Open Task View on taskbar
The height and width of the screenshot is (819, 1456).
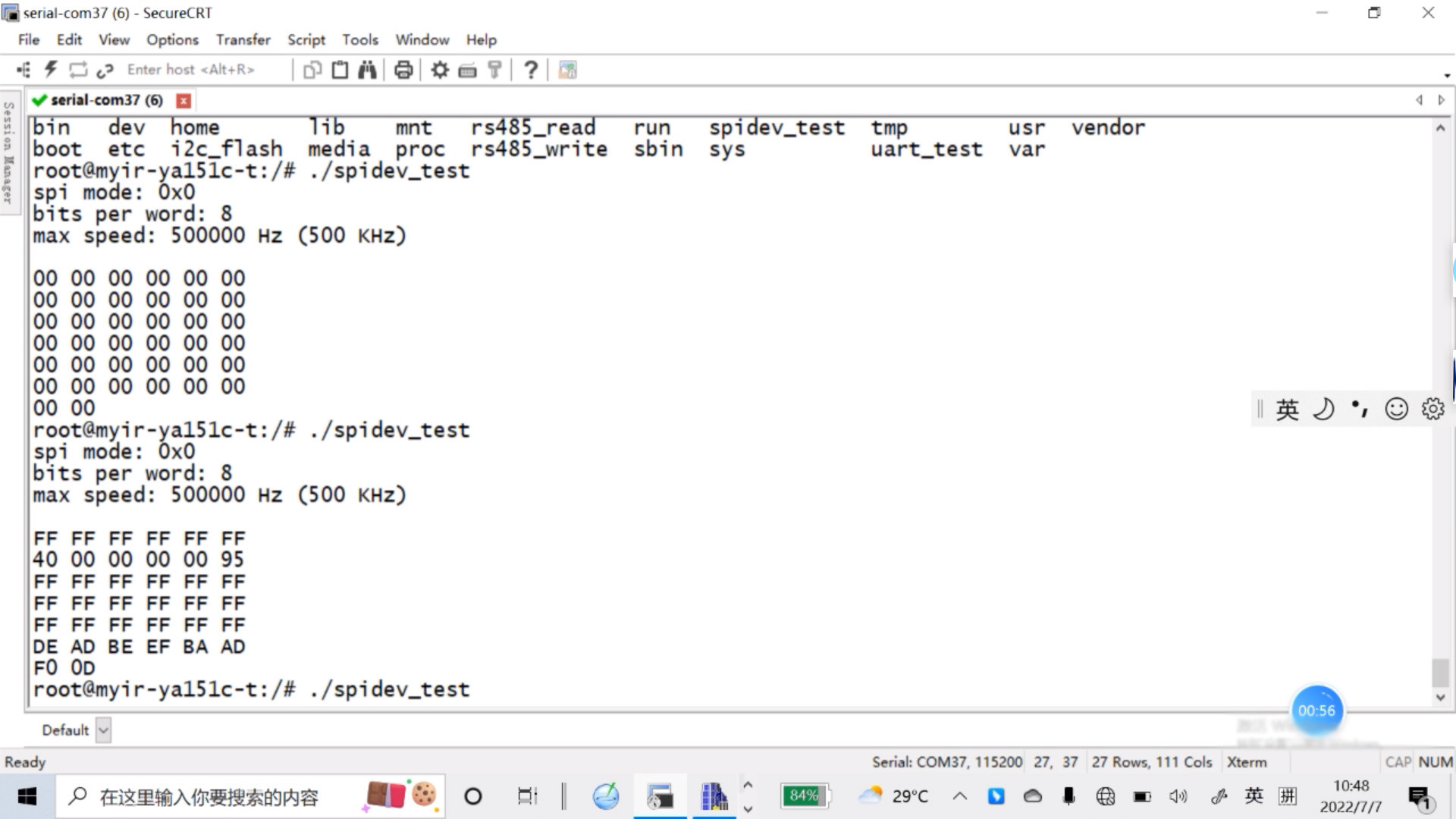click(x=527, y=796)
